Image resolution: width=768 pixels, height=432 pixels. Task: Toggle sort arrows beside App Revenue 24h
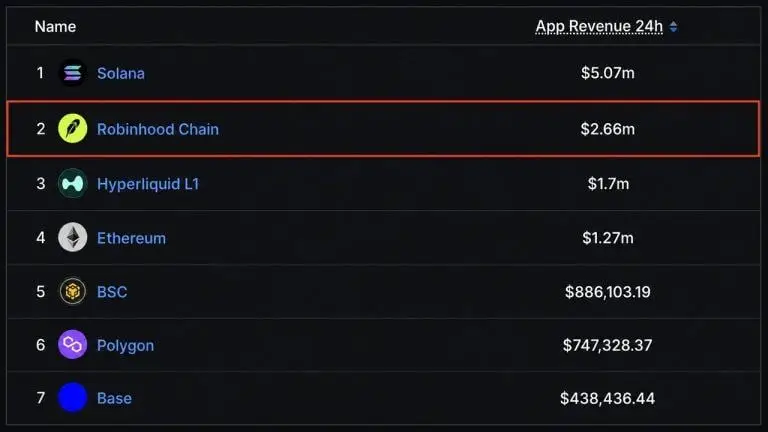(x=673, y=26)
